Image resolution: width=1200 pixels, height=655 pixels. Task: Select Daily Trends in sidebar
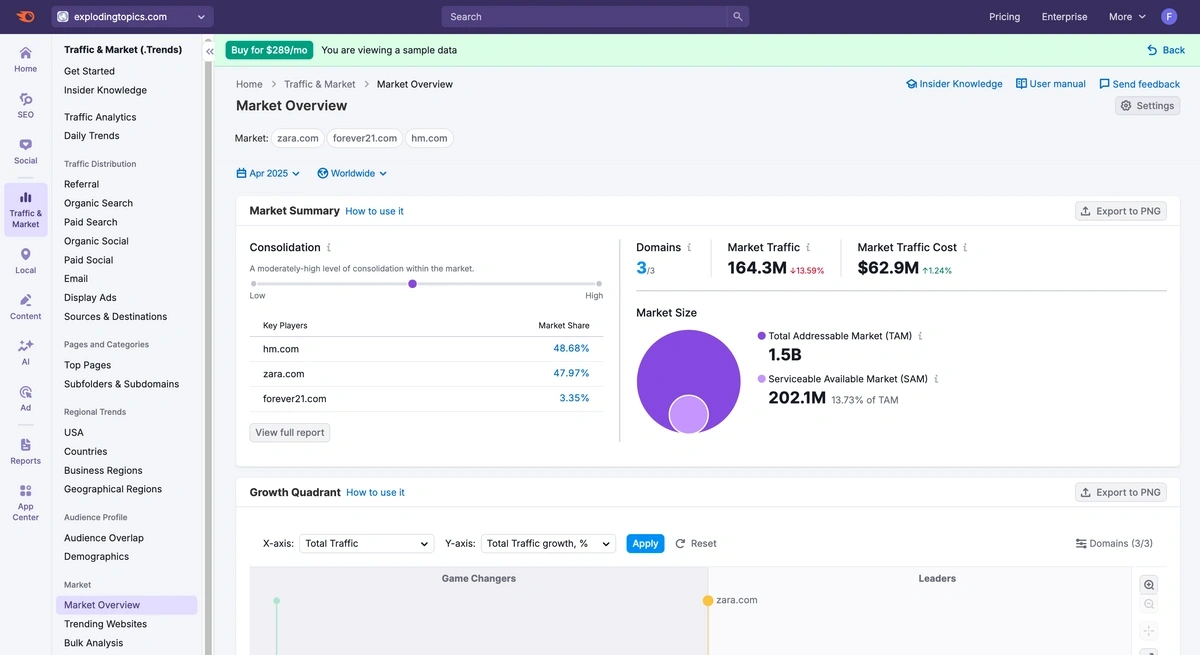[x=92, y=136]
